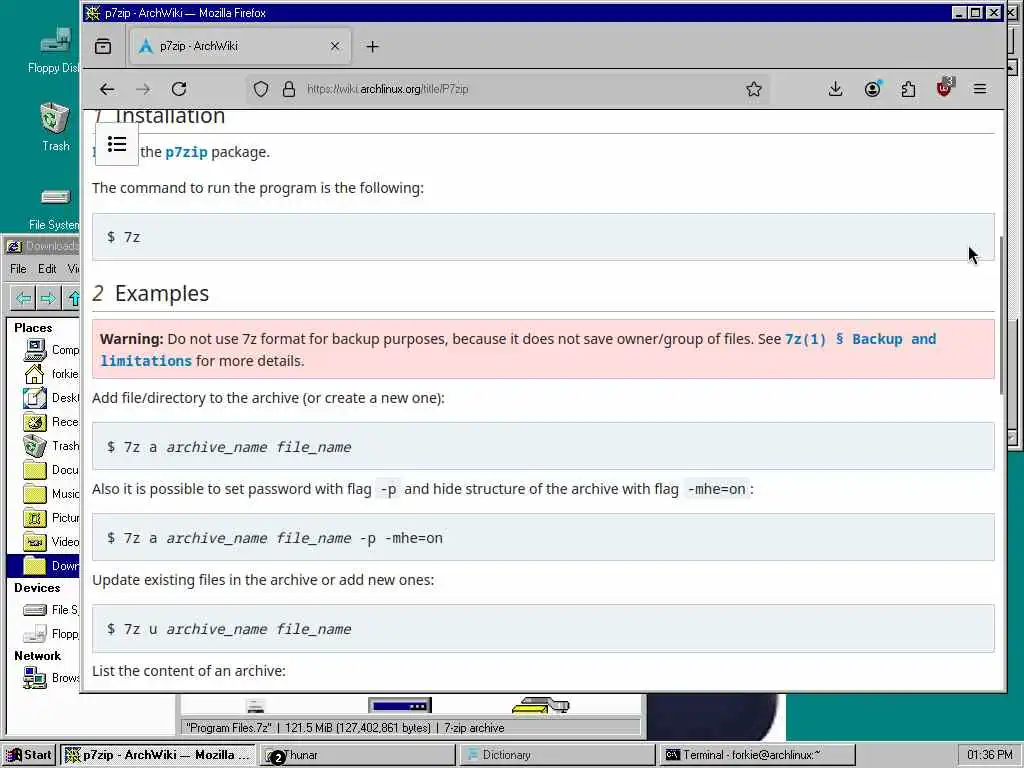Open the Firefox downloads panel
Screen dimensions: 1024x768
coord(835,89)
